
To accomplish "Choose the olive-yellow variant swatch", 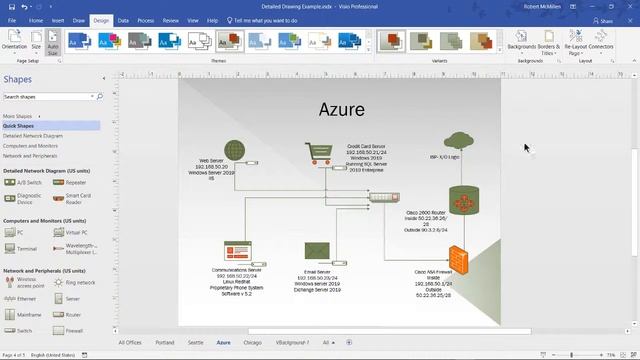I will (421, 41).
